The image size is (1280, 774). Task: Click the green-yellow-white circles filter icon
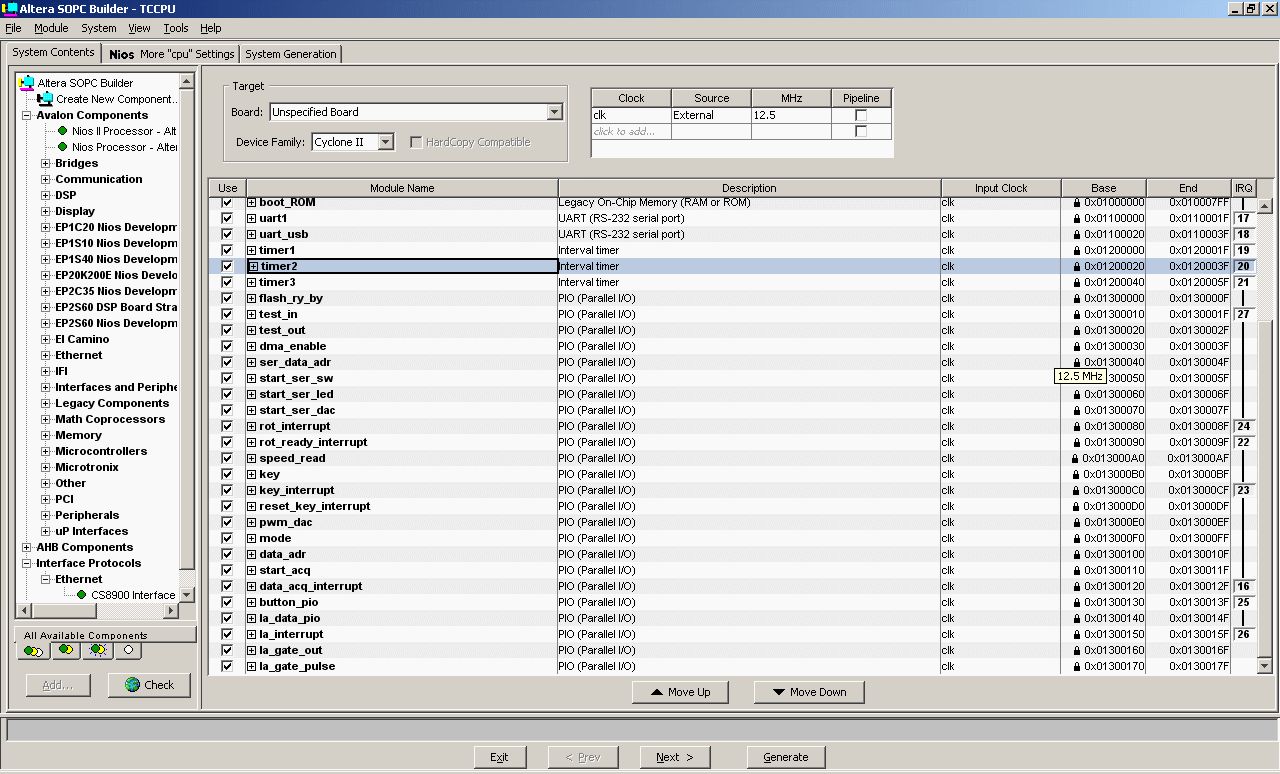tap(34, 650)
